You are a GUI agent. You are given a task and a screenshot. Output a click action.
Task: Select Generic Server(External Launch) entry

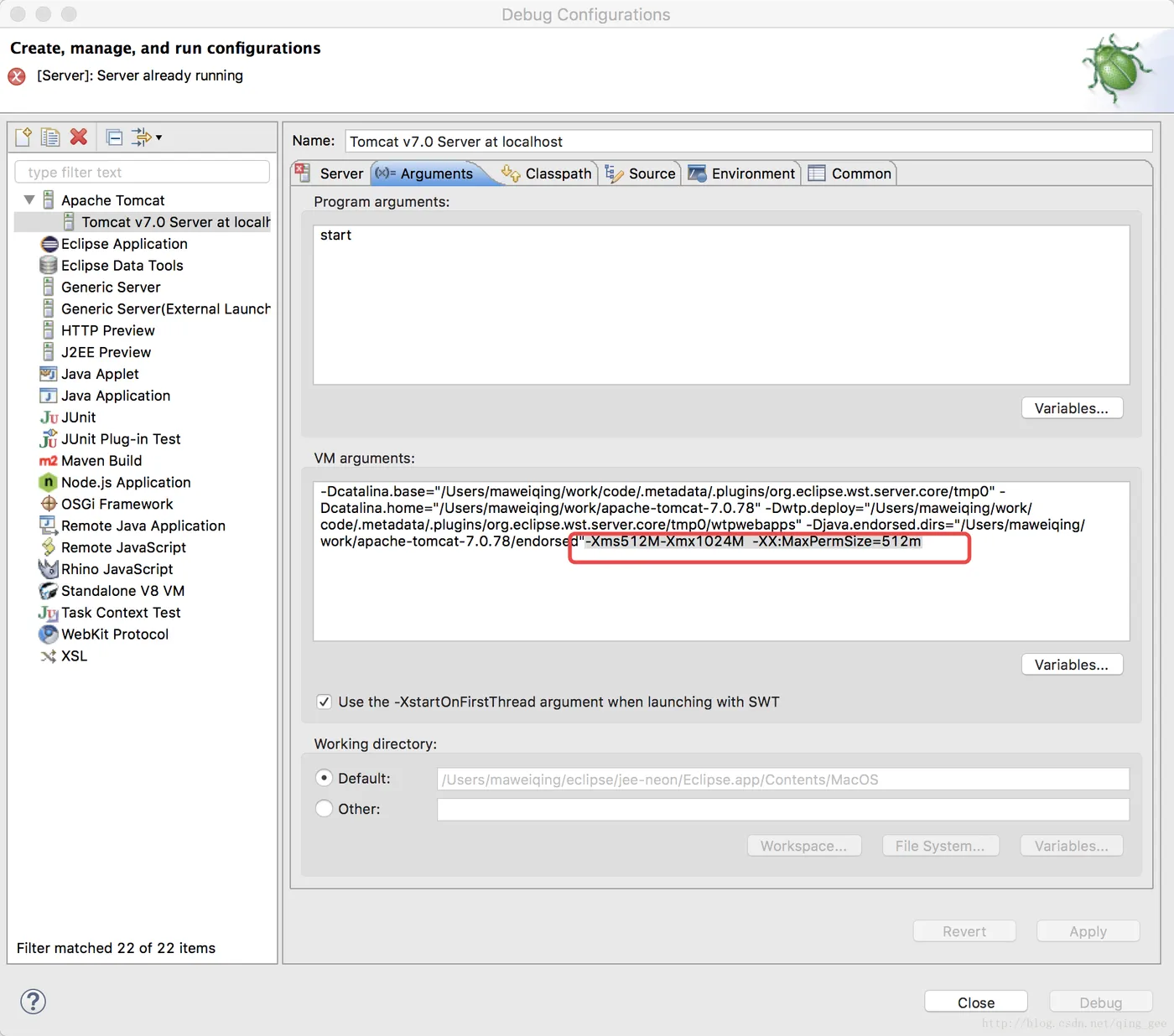166,309
